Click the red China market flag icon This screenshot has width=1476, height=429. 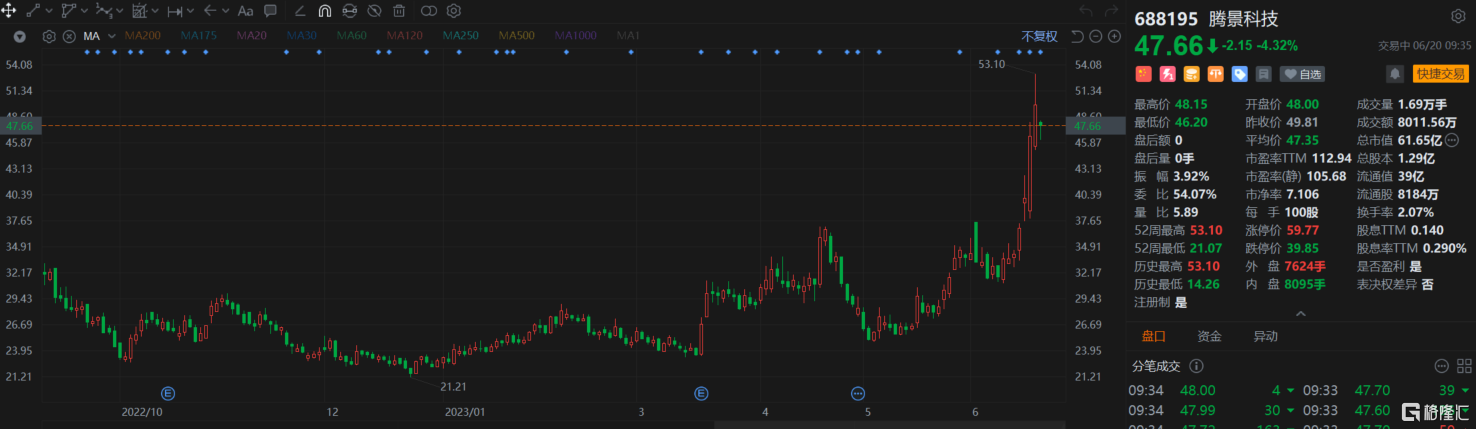click(x=1142, y=74)
